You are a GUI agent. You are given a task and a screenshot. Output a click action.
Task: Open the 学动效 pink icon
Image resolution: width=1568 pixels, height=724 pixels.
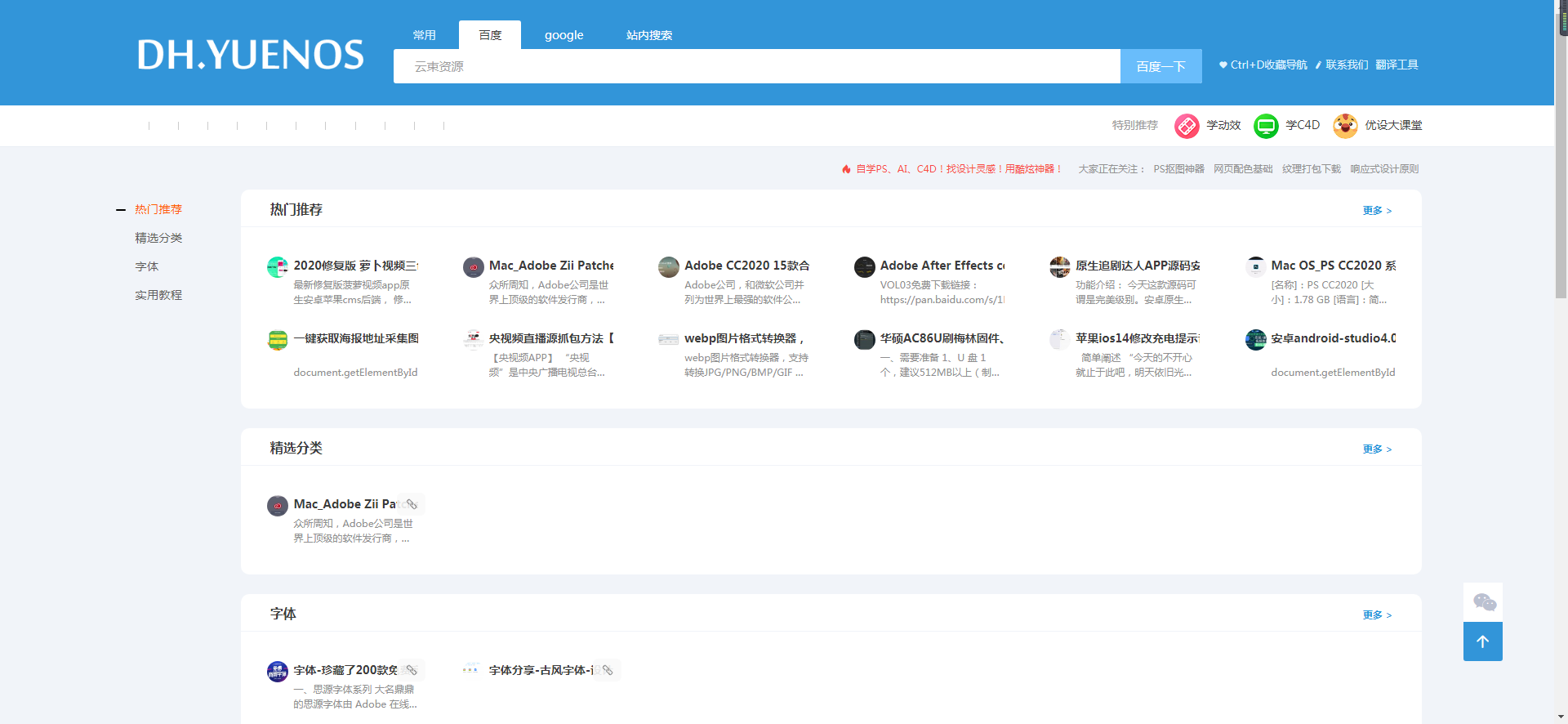coord(1187,126)
